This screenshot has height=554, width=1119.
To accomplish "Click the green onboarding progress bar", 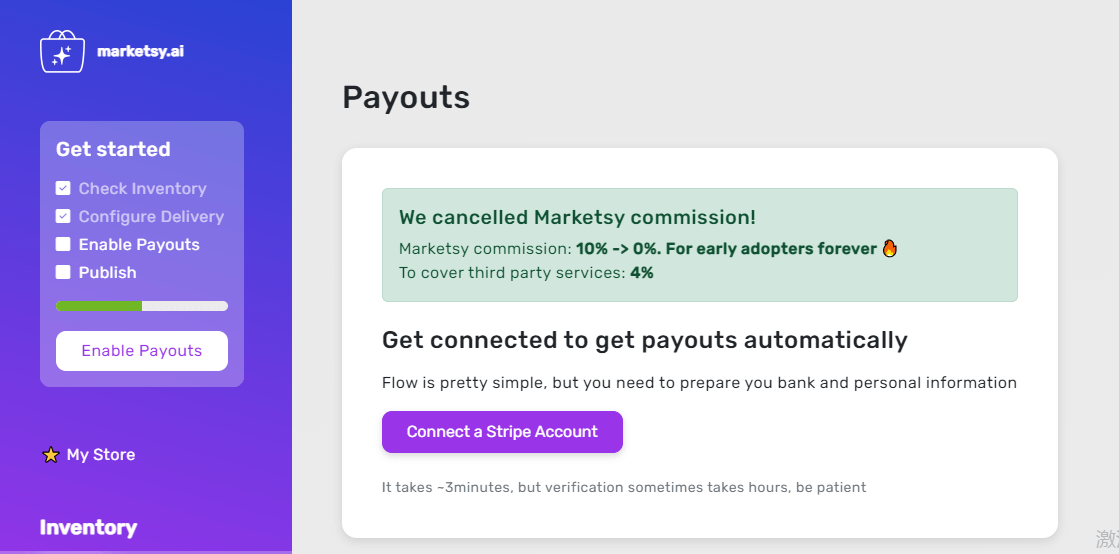I will (142, 306).
